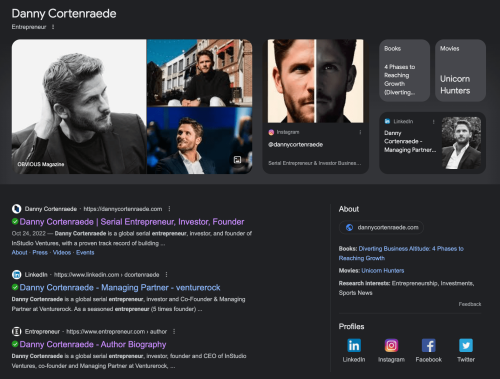
Task: Open the Instagram split-face photo
Action: [316, 81]
